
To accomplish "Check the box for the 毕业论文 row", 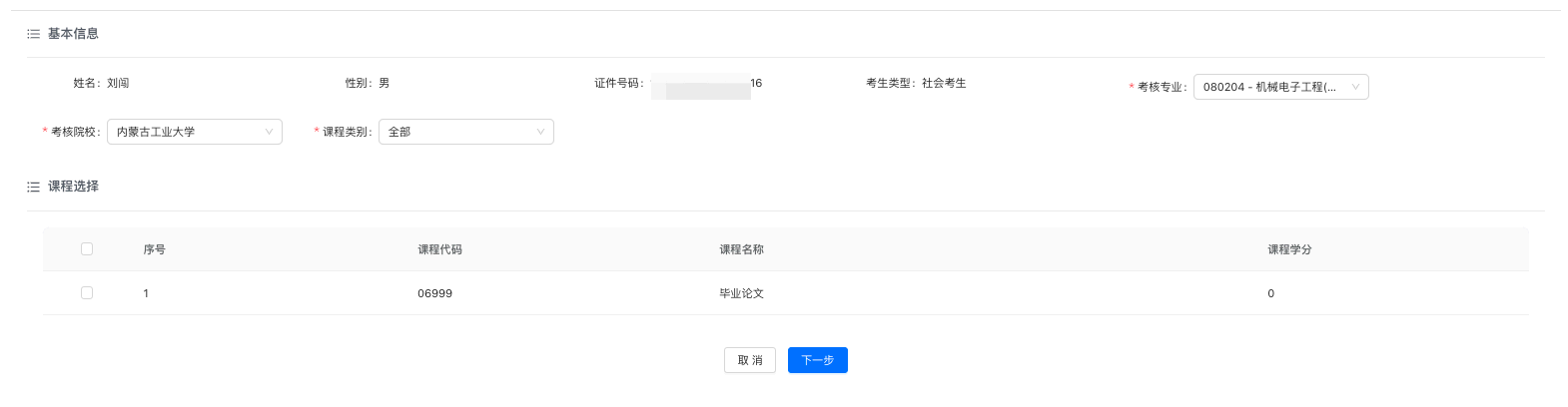I will pos(87,293).
